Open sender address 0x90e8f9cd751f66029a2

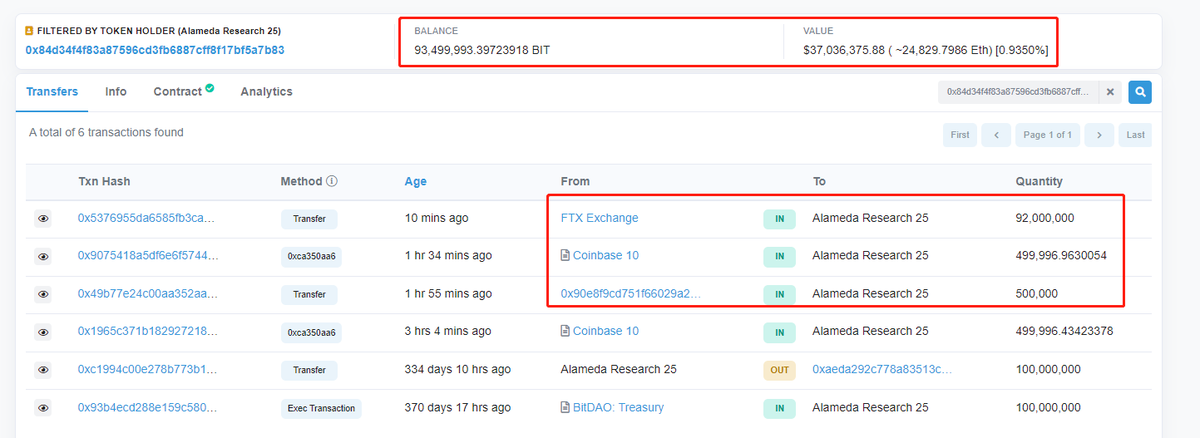click(630, 294)
